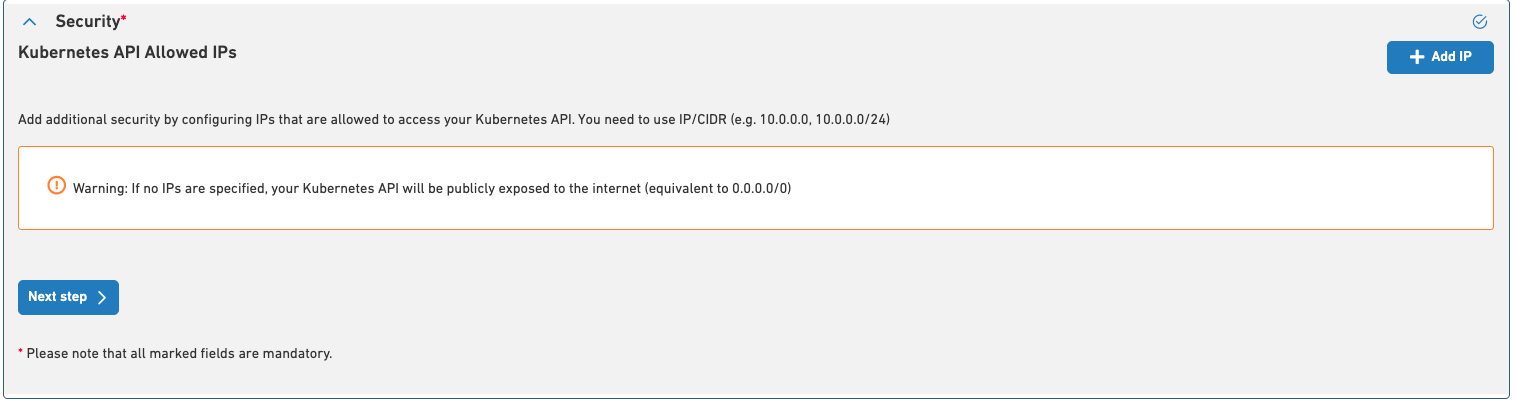The height and width of the screenshot is (404, 1515).
Task: Click the "Next step" text label
Action: click(x=57, y=297)
